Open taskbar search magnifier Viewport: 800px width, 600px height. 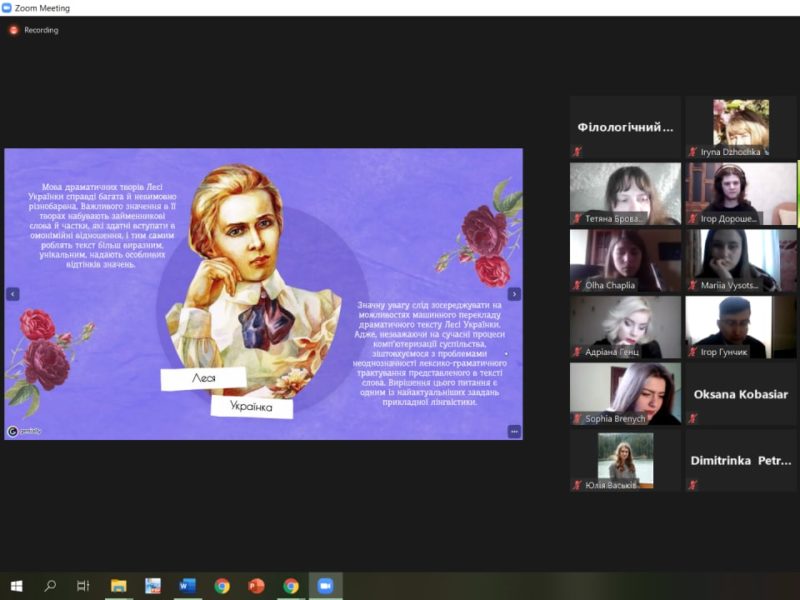(x=50, y=586)
